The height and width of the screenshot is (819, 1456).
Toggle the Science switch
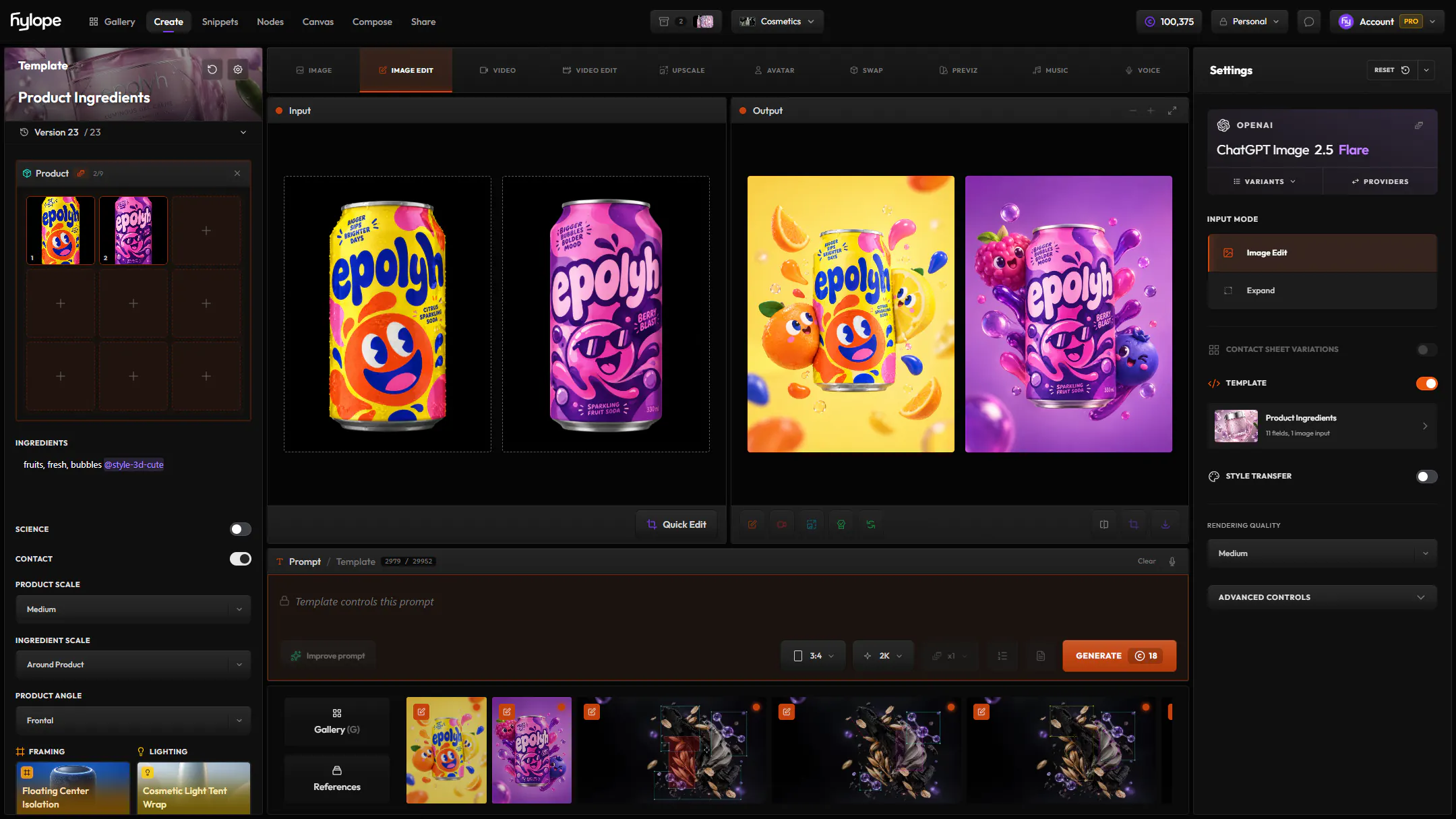241,529
